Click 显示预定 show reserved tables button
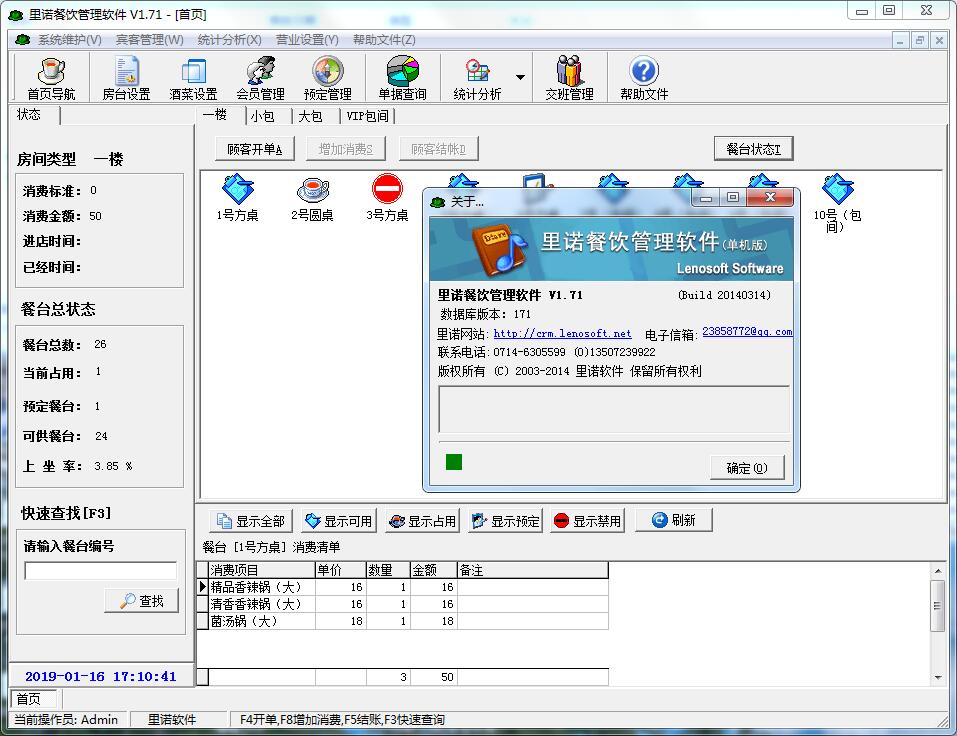957x736 pixels. (x=505, y=521)
